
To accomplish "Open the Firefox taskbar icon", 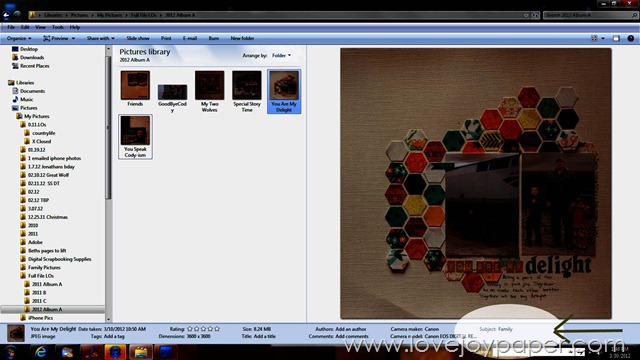I will 115,352.
